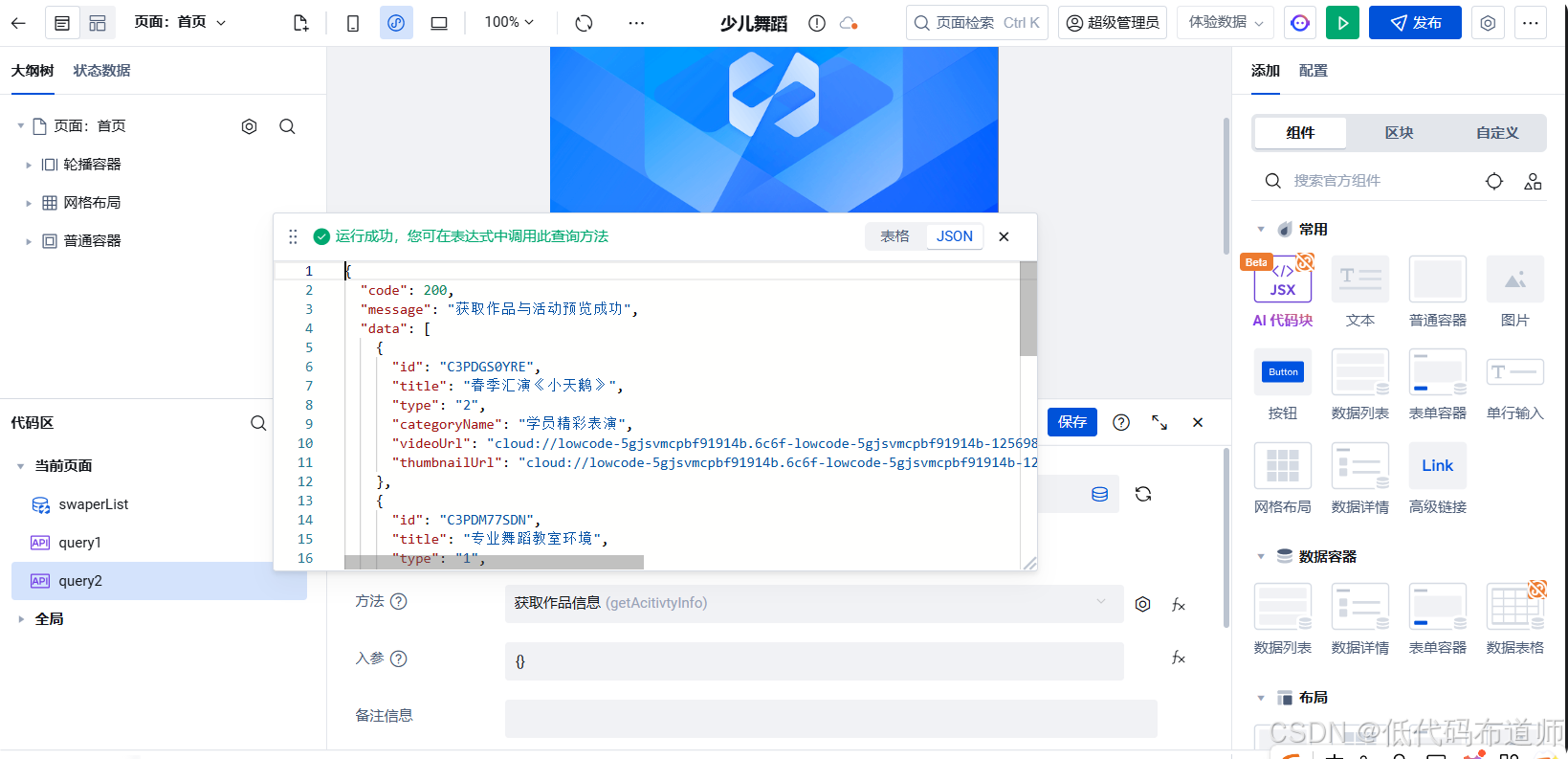
Task: Expand the query editor fullscreen icon
Action: 1159,422
